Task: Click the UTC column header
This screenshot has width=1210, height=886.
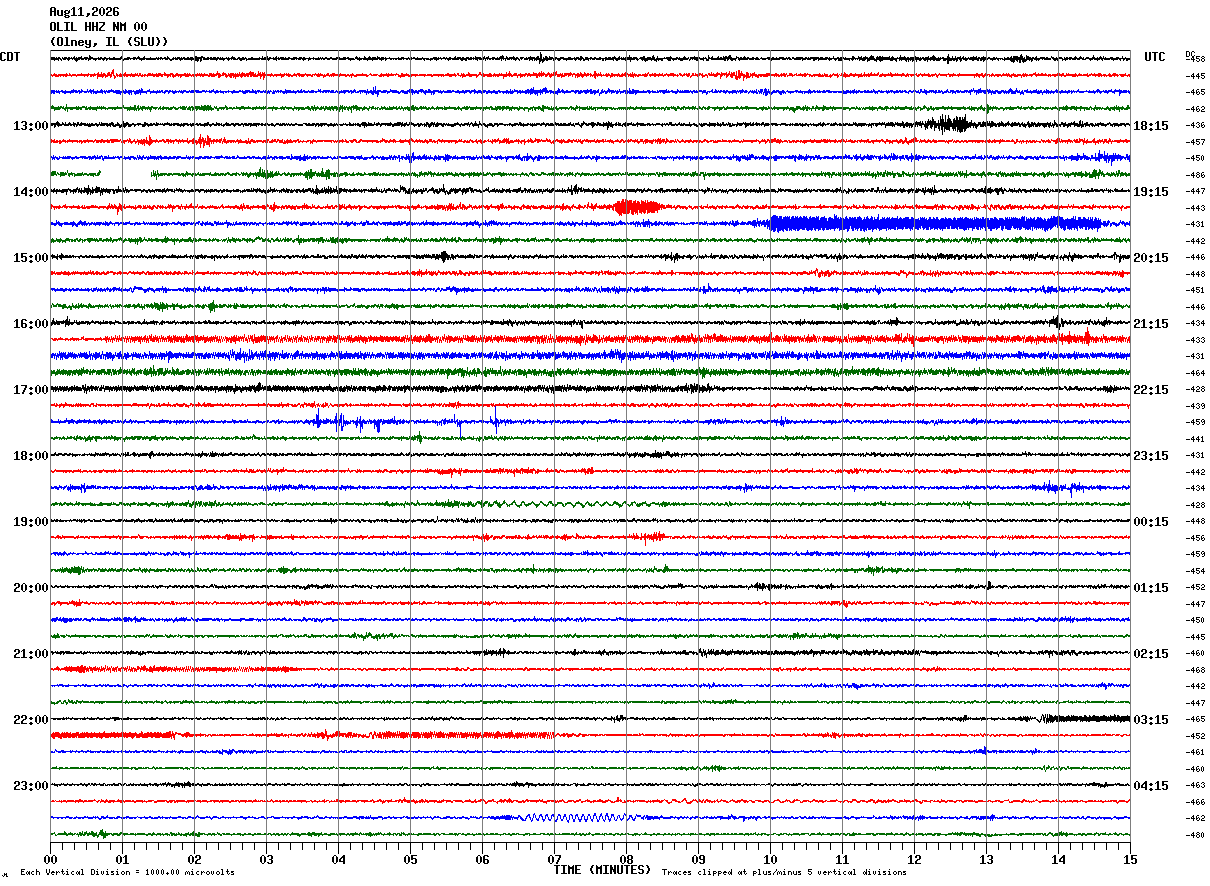Action: point(1155,57)
